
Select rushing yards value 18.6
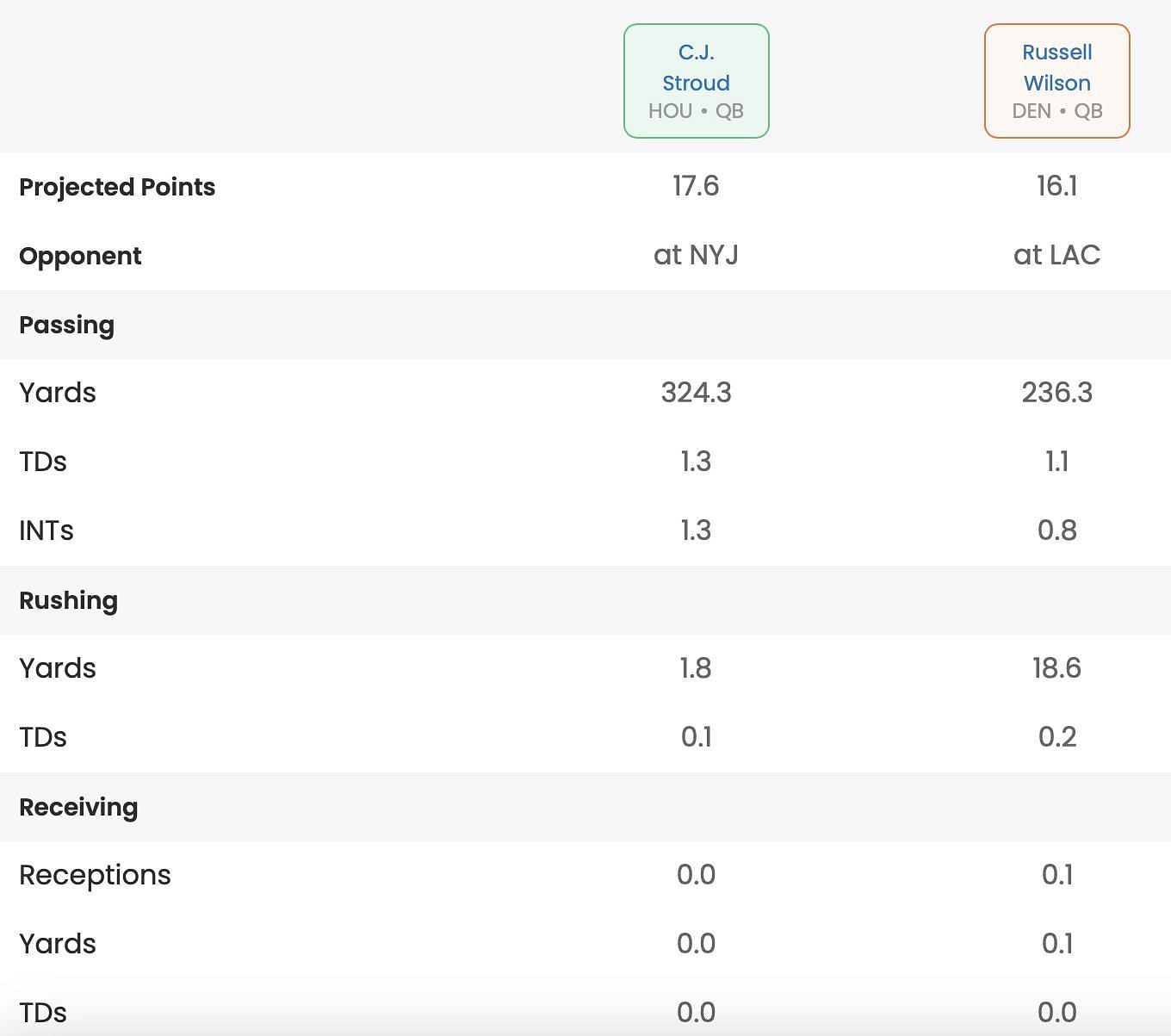coord(1056,668)
